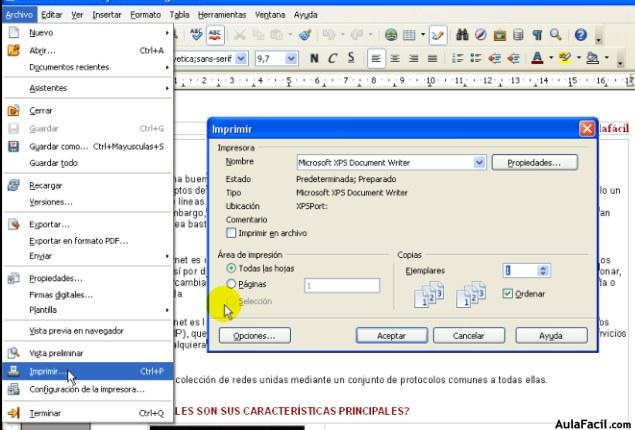
Task: Align text right
Action: tap(413, 59)
